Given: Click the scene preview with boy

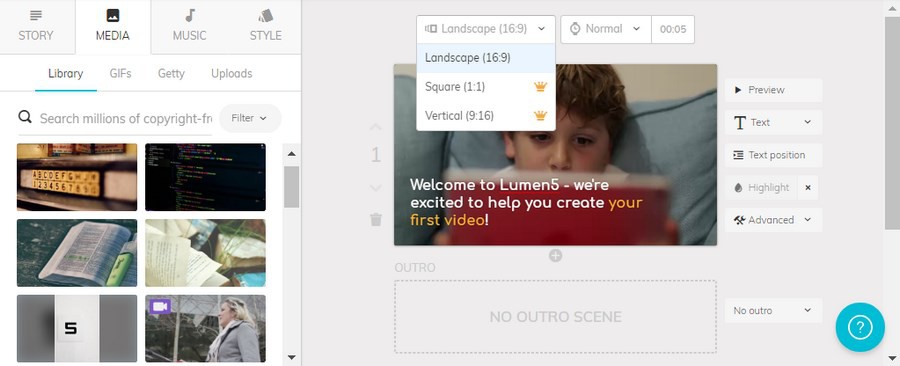Looking at the screenshot, I should pos(555,155).
